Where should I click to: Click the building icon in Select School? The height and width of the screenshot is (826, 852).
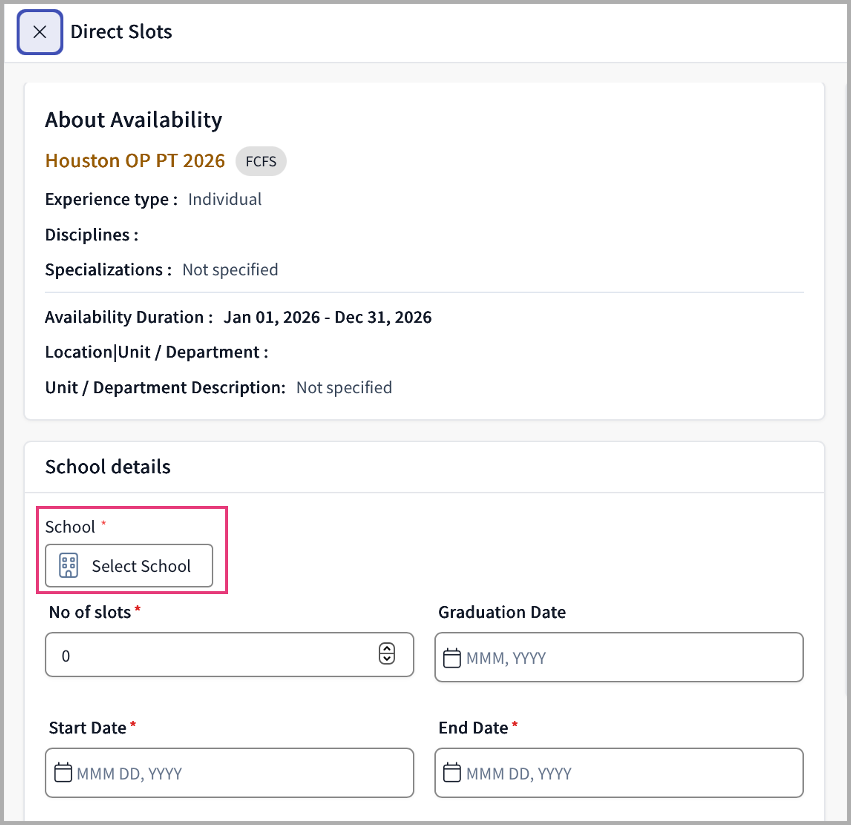68,566
